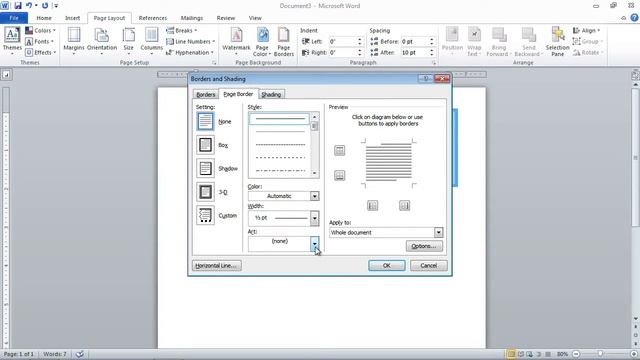Open the Breaks dropdown
The height and width of the screenshot is (360, 640).
[x=182, y=31]
